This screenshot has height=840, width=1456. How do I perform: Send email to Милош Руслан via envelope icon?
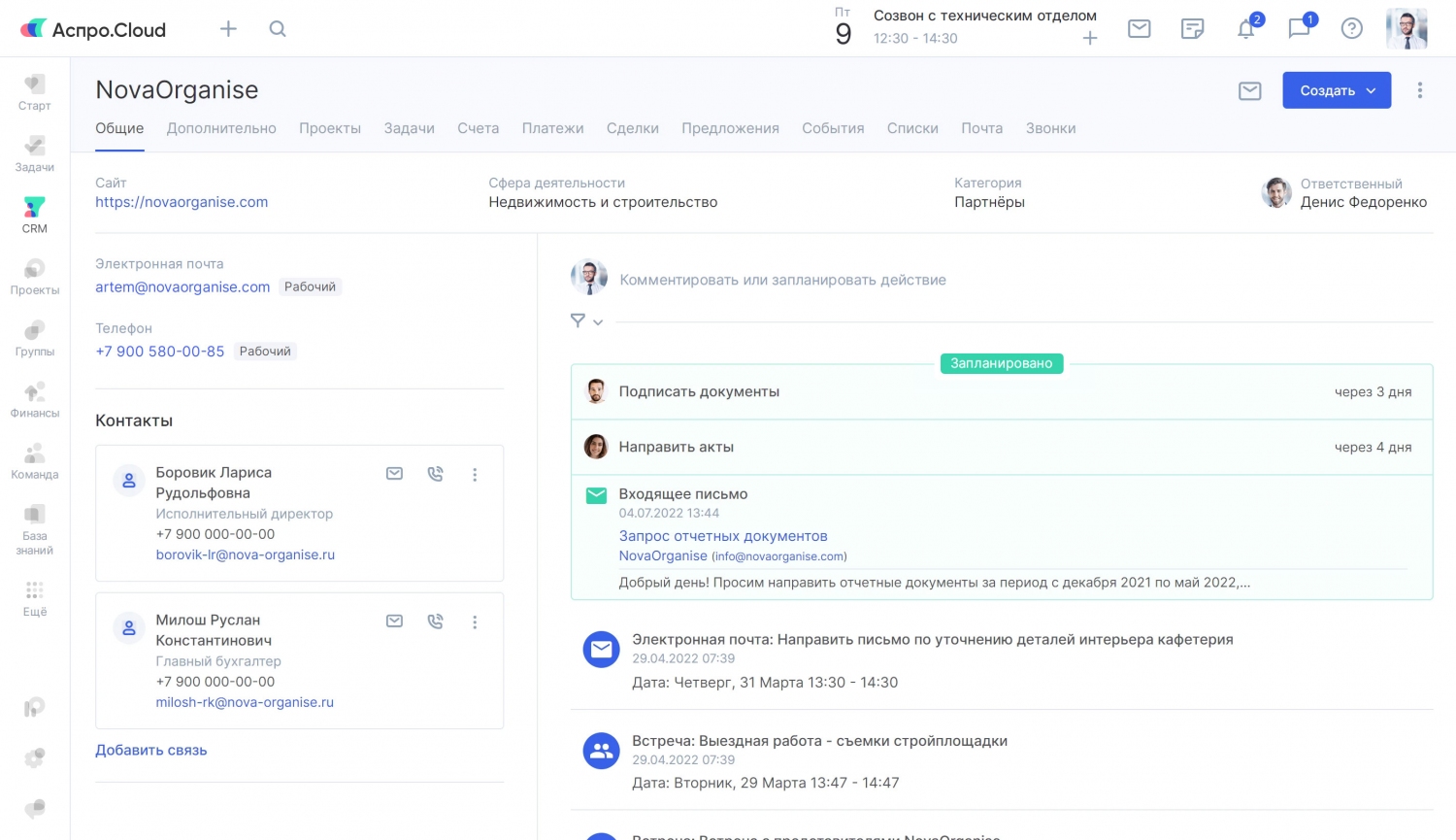pyautogui.click(x=394, y=622)
